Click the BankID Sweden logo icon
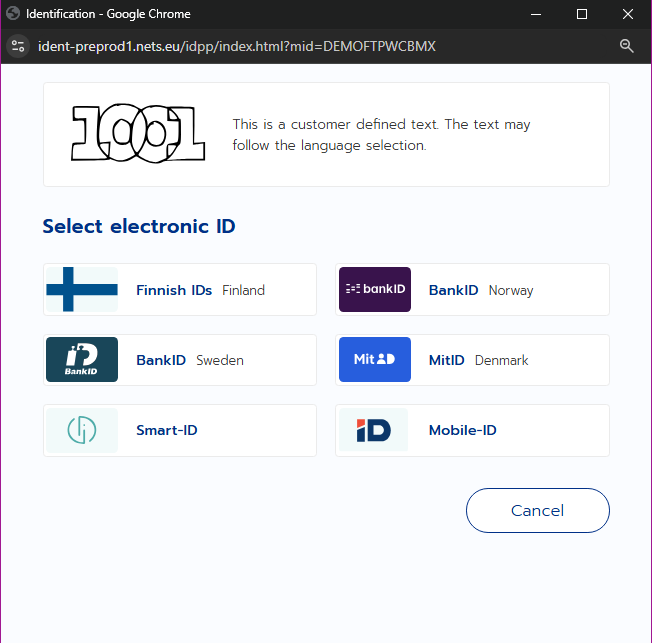 [82, 360]
